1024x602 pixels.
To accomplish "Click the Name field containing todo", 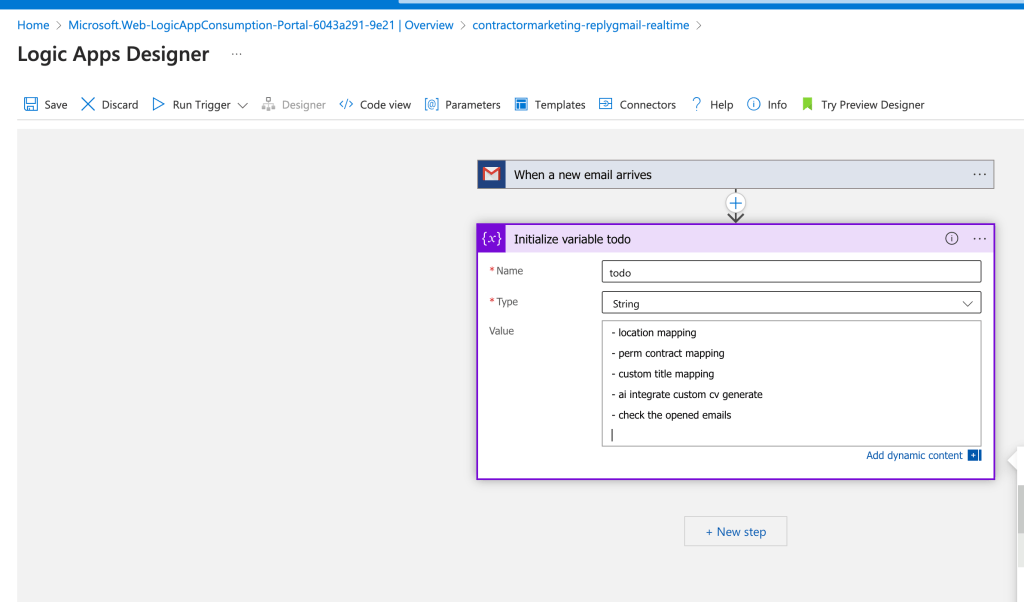I will 791,272.
